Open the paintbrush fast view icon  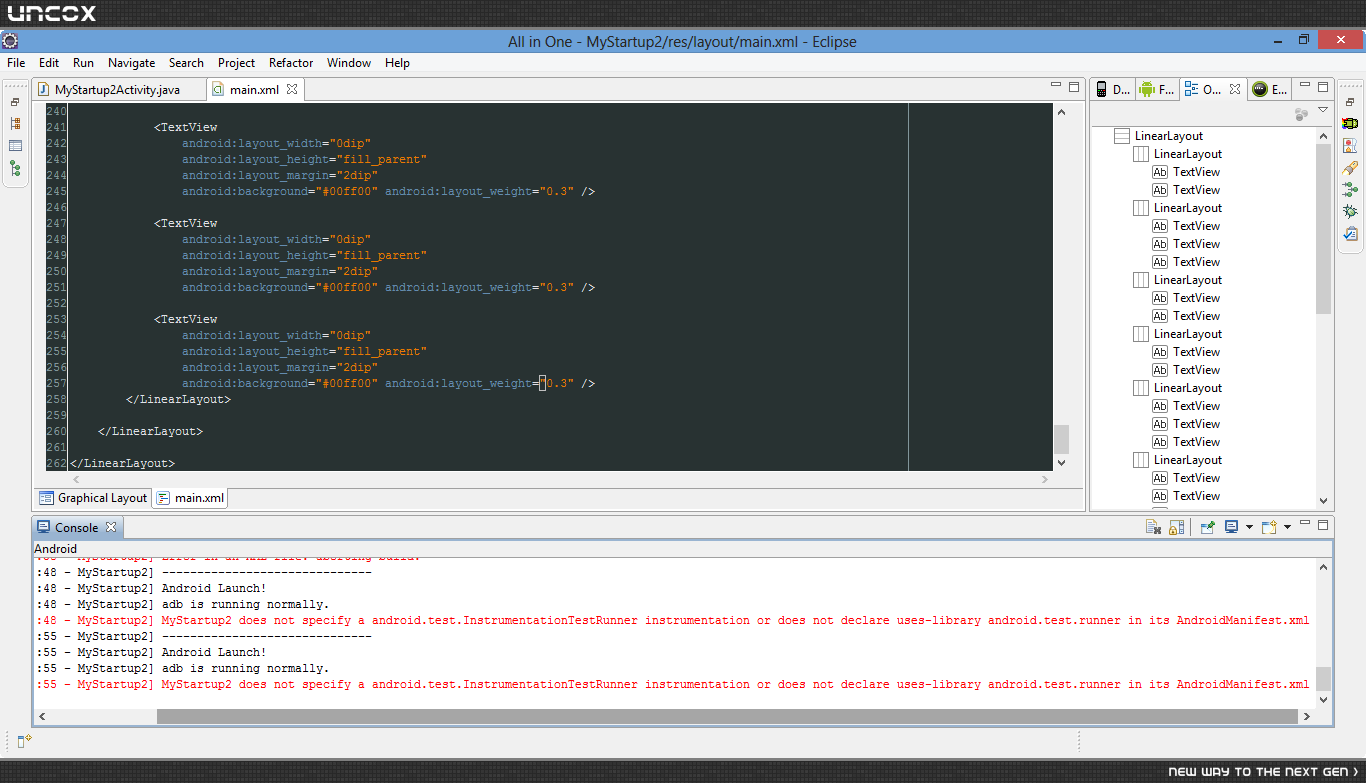(x=1350, y=168)
